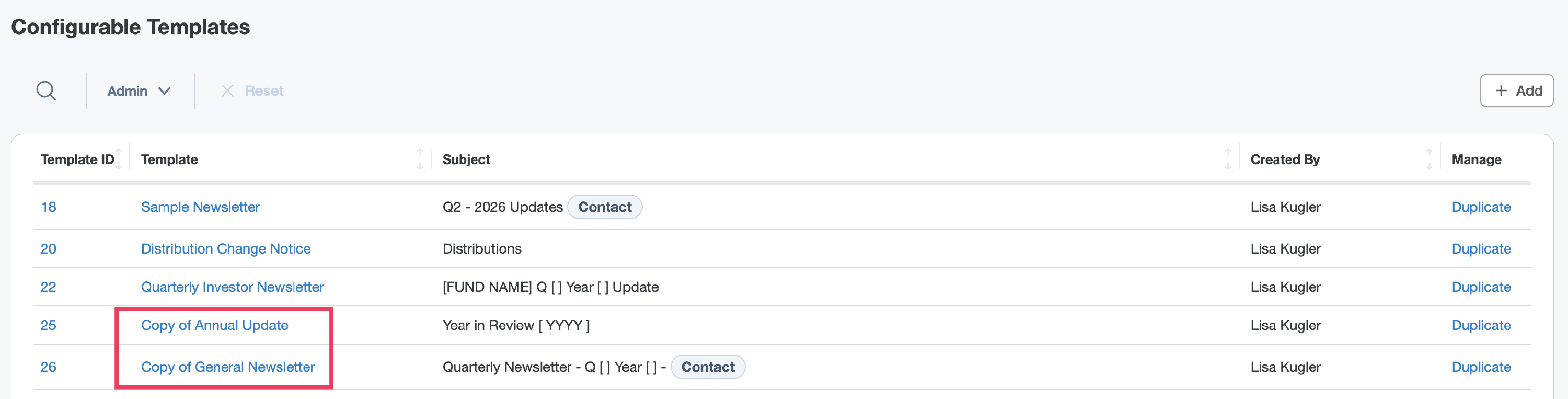Open the search magnifier icon

(47, 91)
